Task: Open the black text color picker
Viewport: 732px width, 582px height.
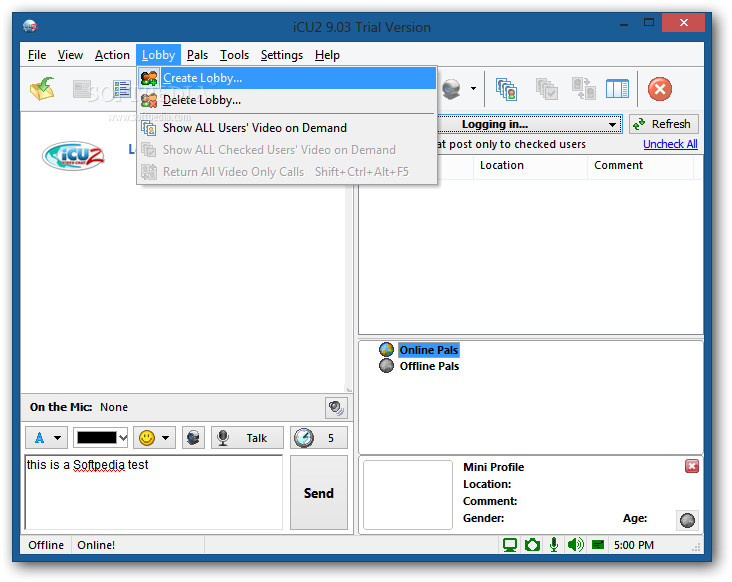Action: (x=100, y=438)
